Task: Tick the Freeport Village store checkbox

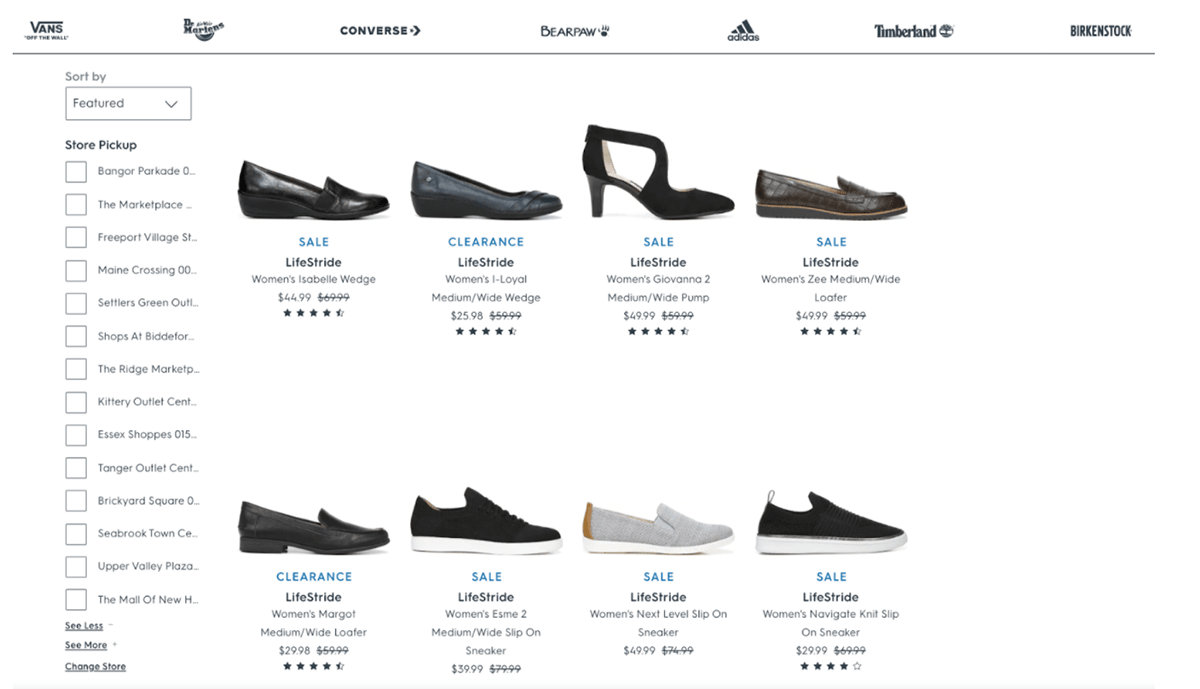Action: click(76, 238)
